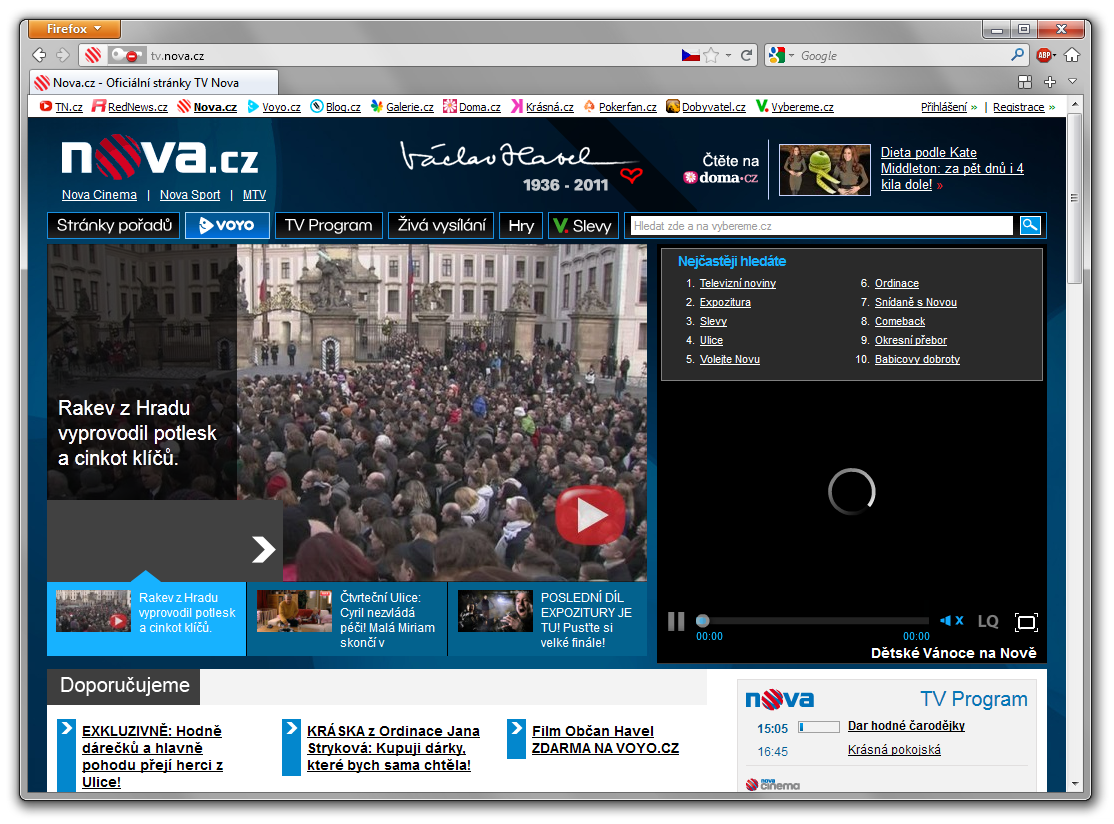Toggle the script blocker icon beside NoScript
The image size is (1114, 824).
pyautogui.click(x=128, y=55)
